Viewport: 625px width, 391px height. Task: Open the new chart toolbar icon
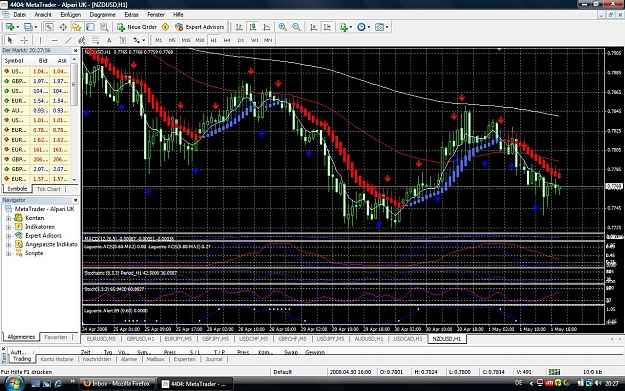[9, 27]
